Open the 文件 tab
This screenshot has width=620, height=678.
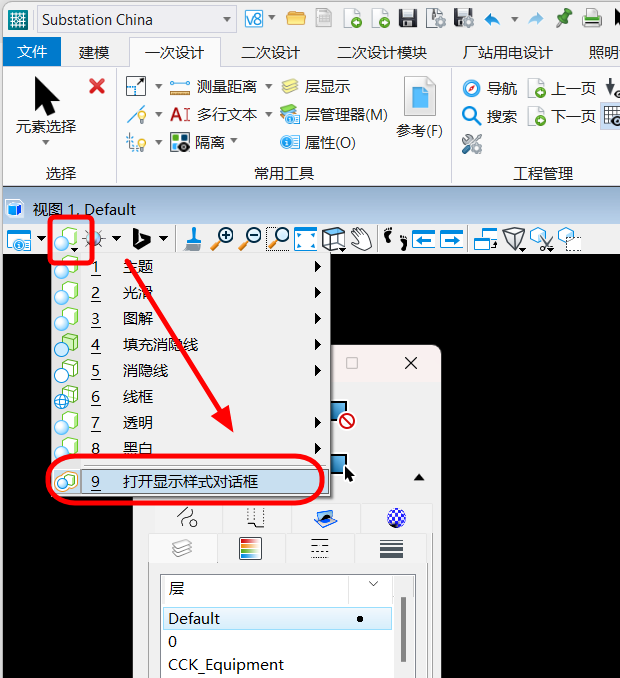(x=32, y=52)
